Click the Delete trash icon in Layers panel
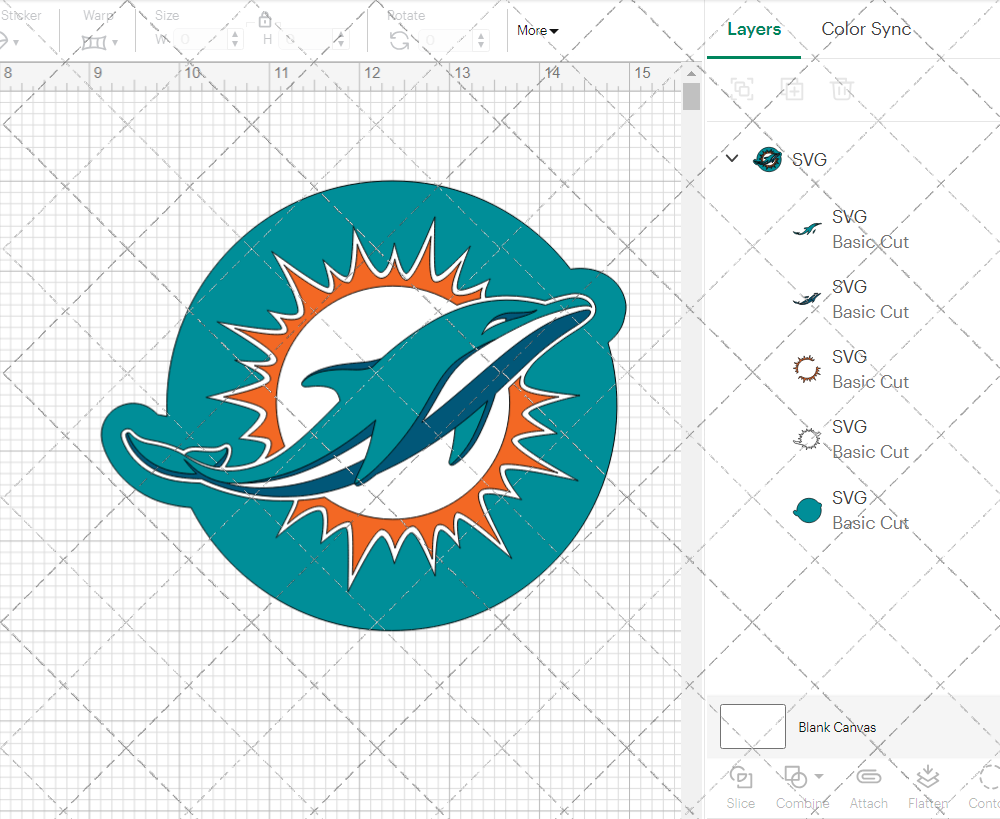This screenshot has width=1000, height=819. pyautogui.click(x=842, y=89)
